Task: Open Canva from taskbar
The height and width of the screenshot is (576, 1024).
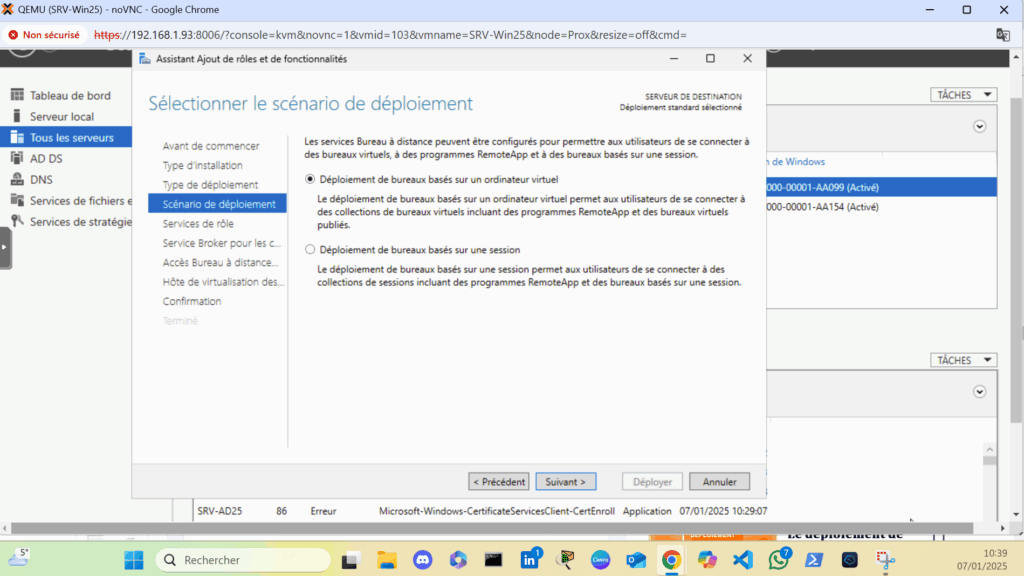Action: coord(600,560)
